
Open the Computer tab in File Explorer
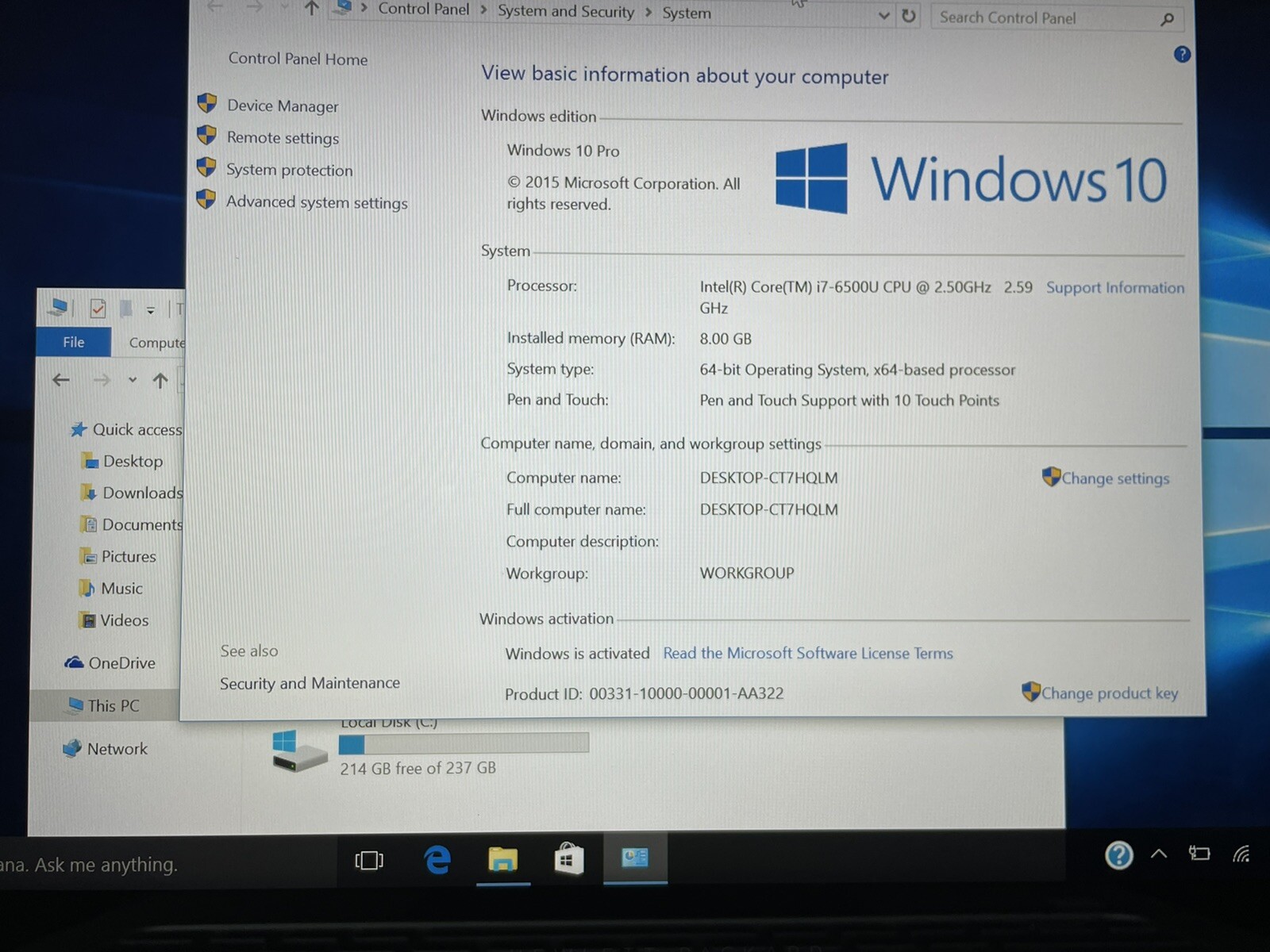click(156, 343)
